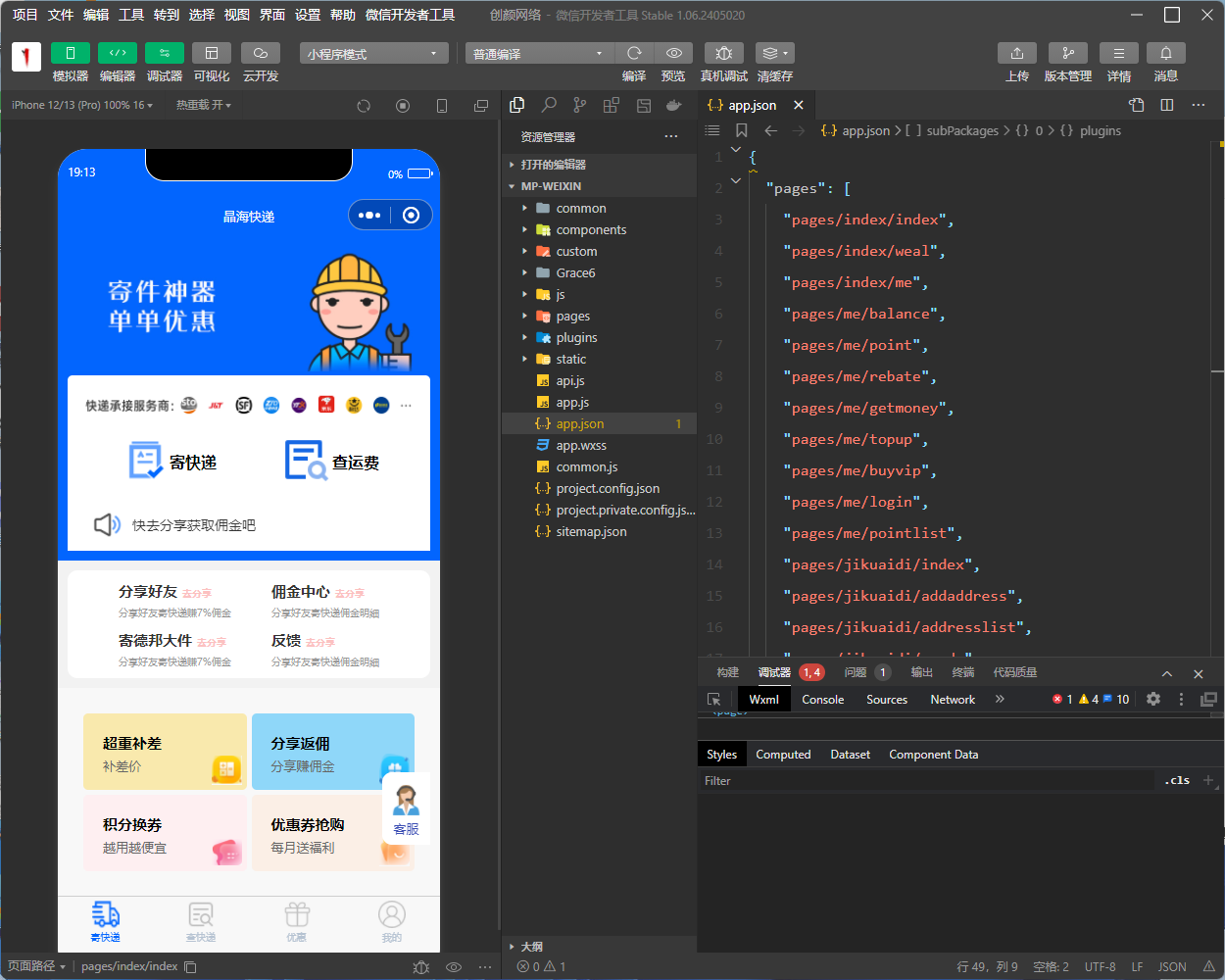Click the 预览 preview icon
This screenshot has height=980, width=1225.
point(672,53)
